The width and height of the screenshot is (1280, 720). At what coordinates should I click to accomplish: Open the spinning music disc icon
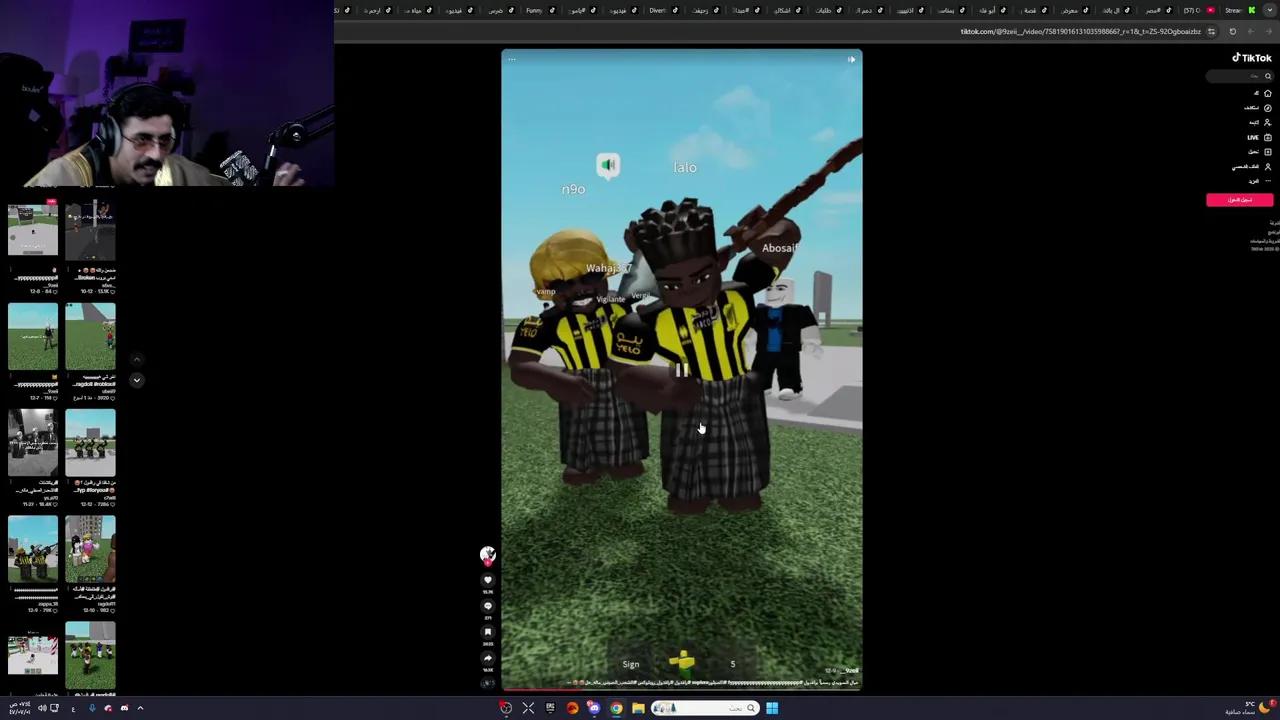pyautogui.click(x=488, y=683)
